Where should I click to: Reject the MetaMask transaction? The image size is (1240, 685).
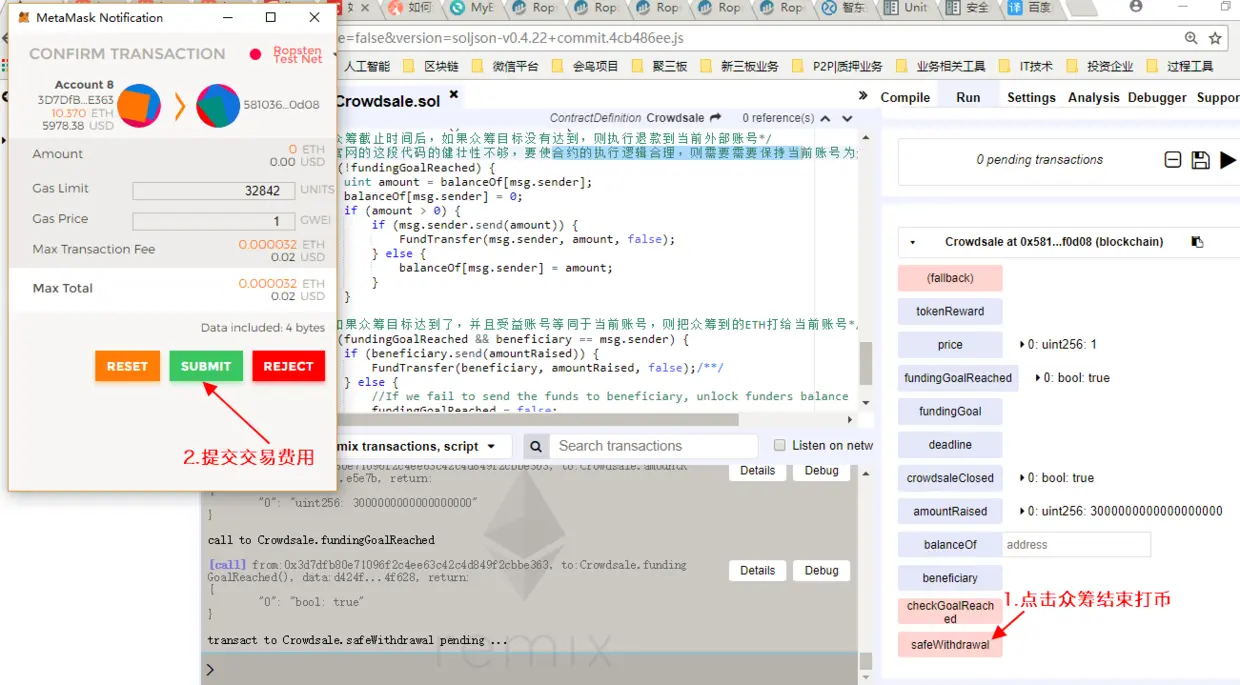tap(289, 366)
